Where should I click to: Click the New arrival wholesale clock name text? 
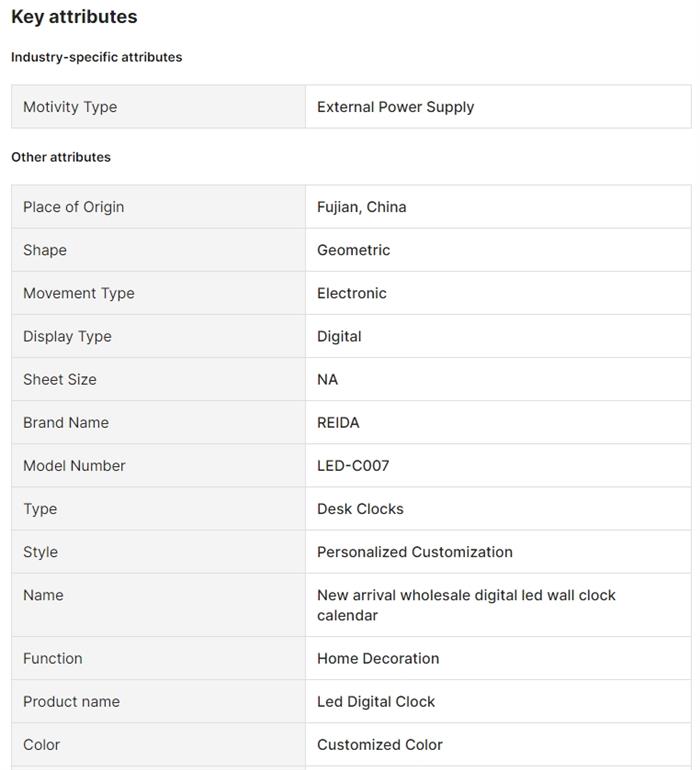pos(466,605)
